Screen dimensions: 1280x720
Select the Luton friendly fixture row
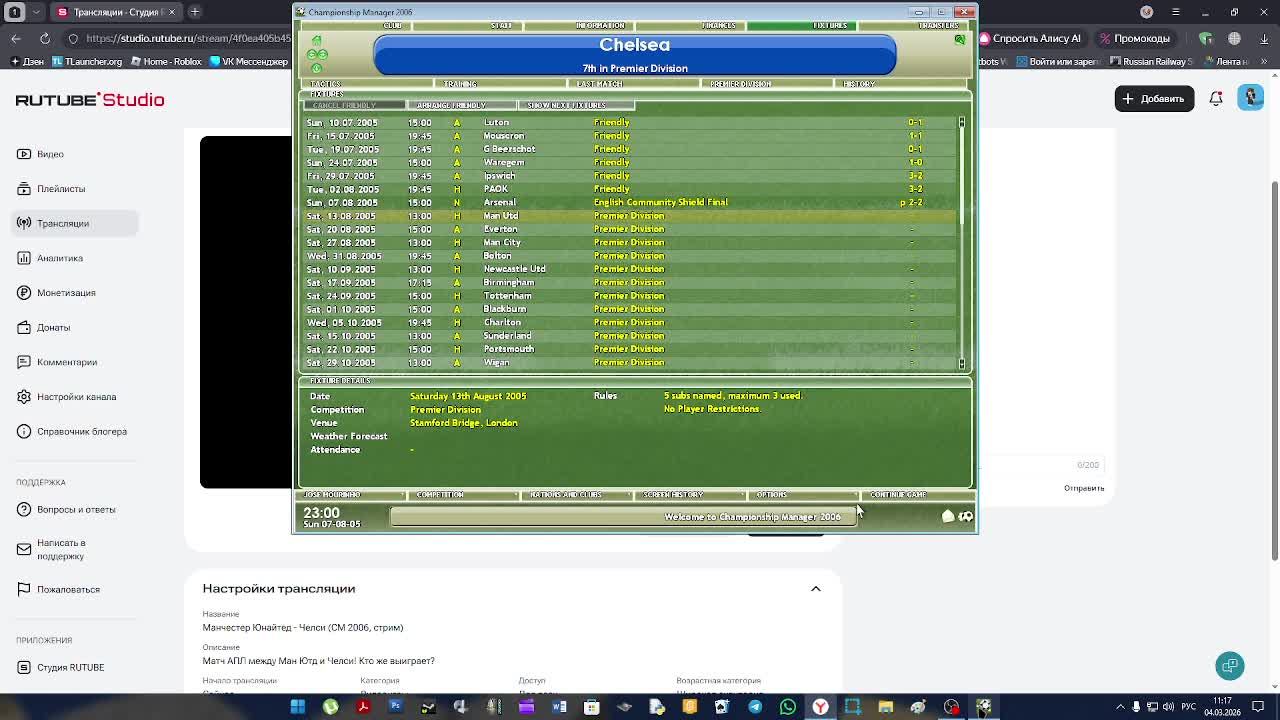tap(630, 122)
